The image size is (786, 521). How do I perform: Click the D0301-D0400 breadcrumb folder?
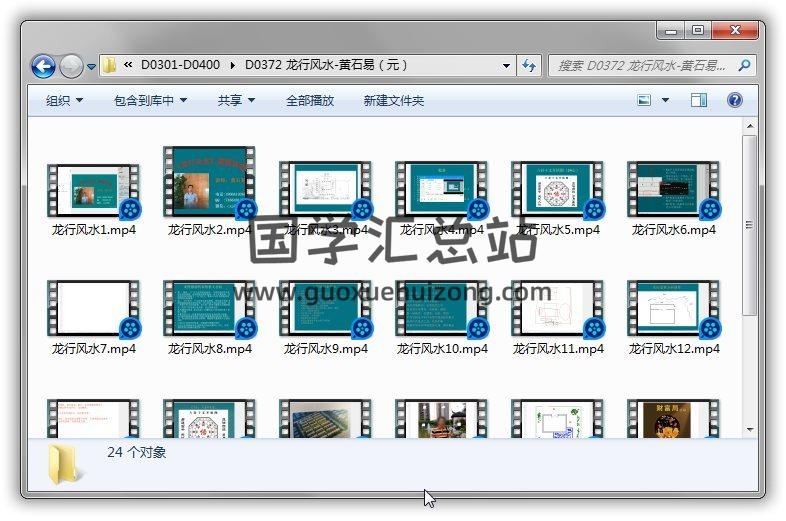click(180, 66)
